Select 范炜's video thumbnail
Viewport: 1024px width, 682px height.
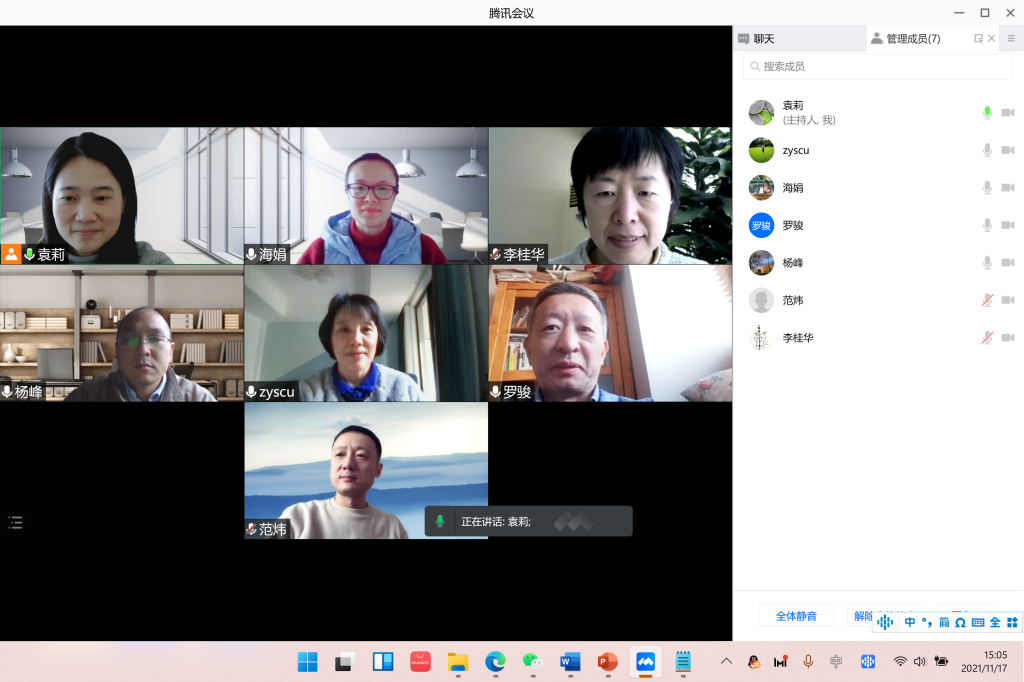[x=366, y=470]
